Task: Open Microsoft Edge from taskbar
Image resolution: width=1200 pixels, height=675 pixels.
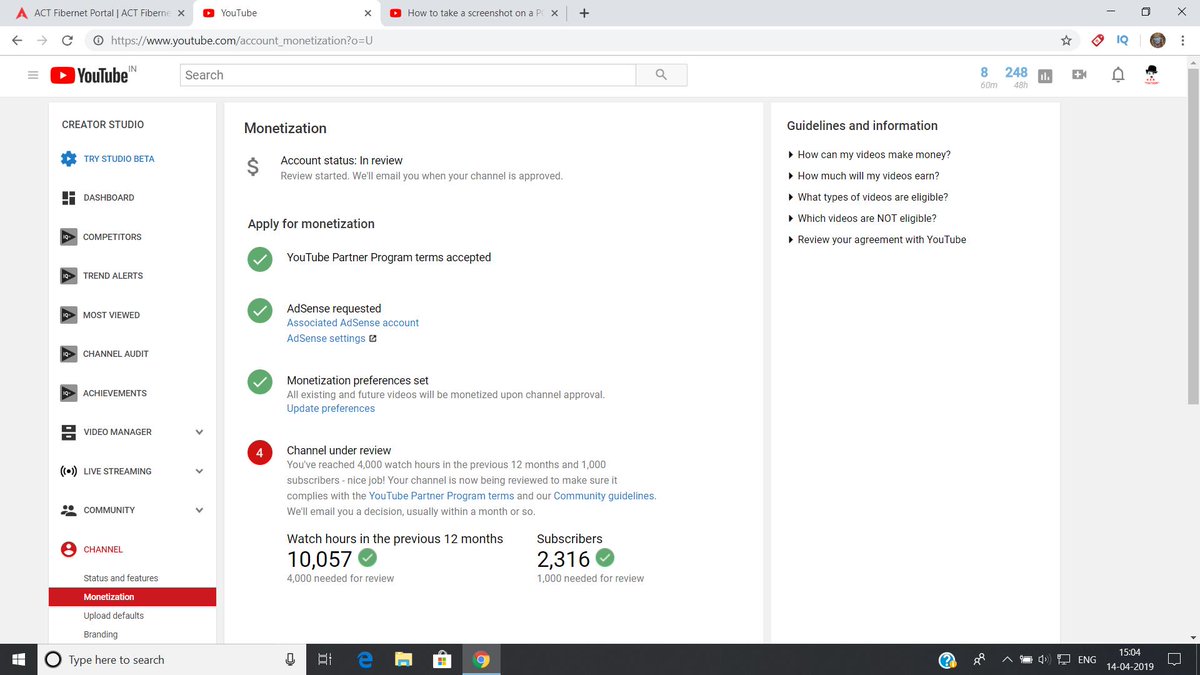Action: pos(365,660)
